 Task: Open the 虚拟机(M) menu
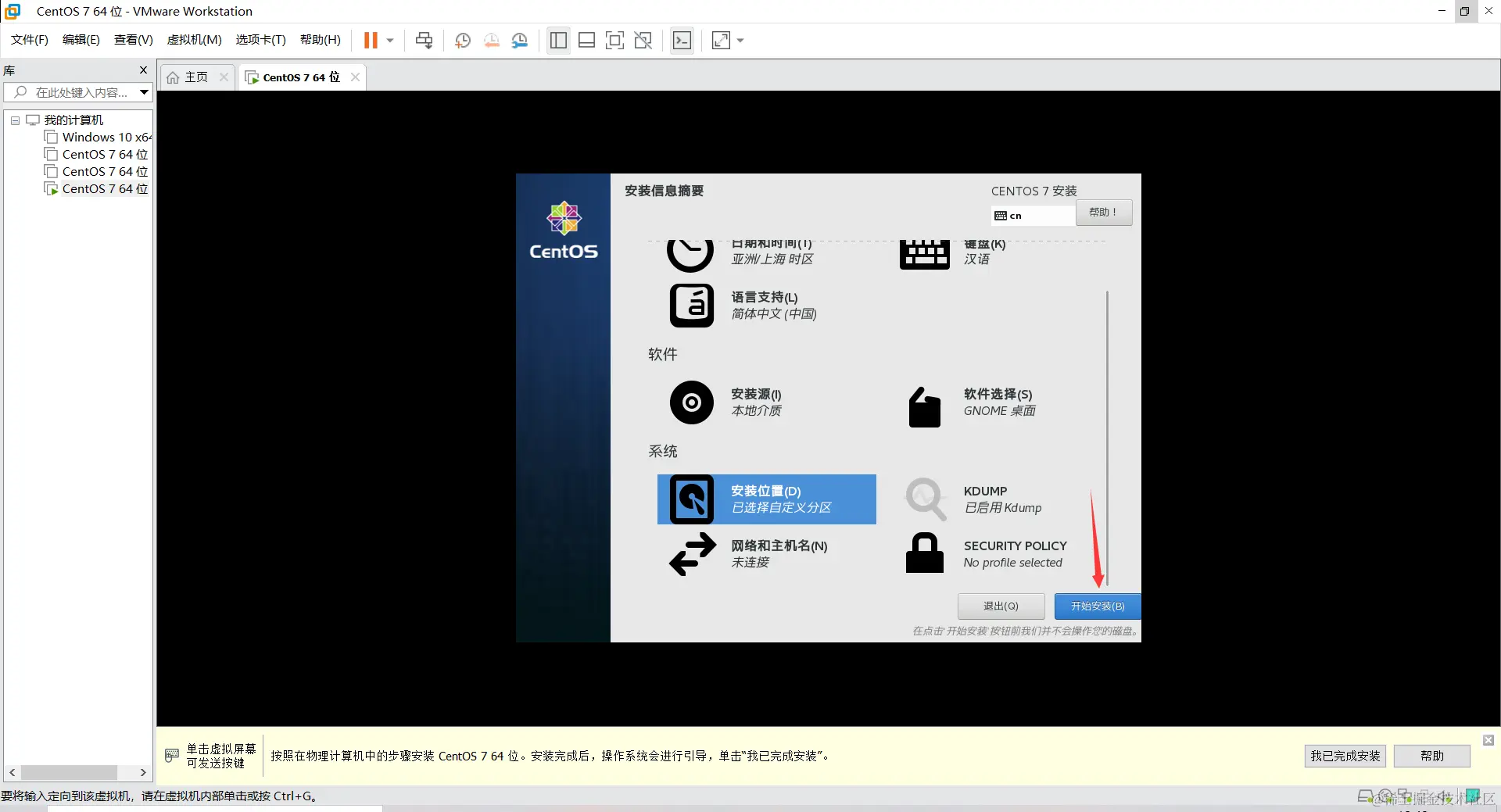coord(195,40)
